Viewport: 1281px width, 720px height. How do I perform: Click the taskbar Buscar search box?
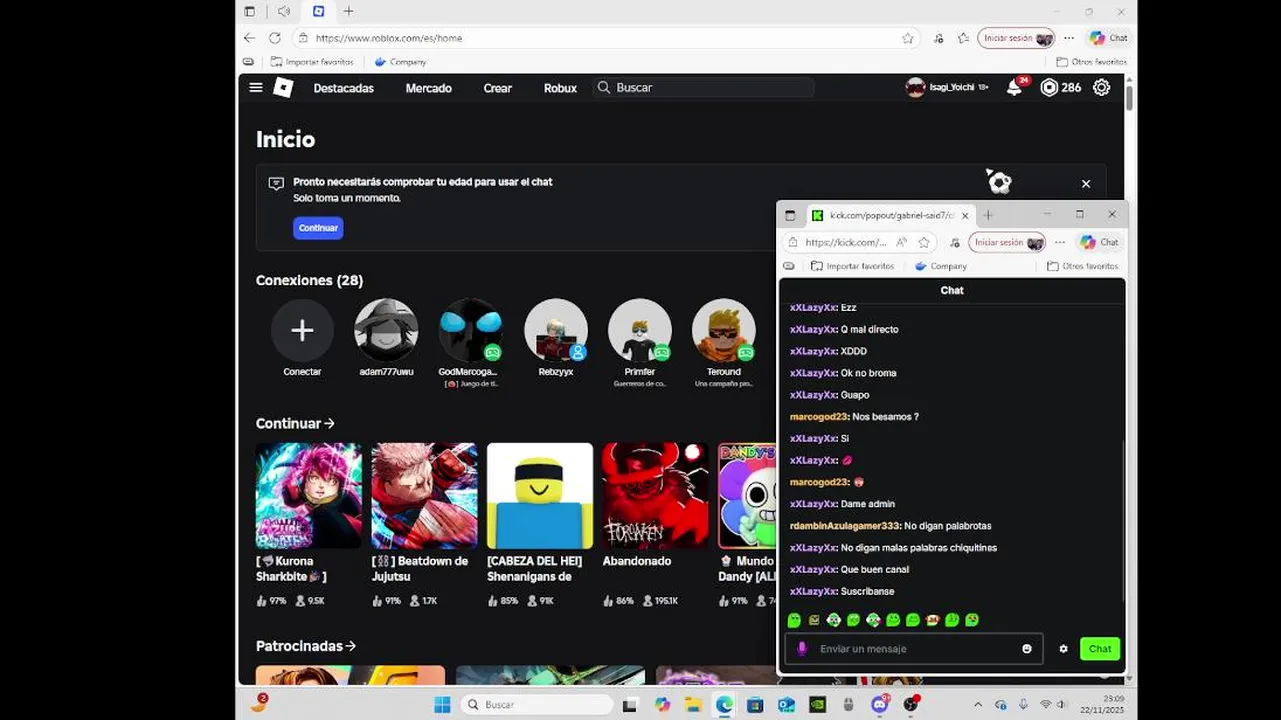click(x=538, y=705)
